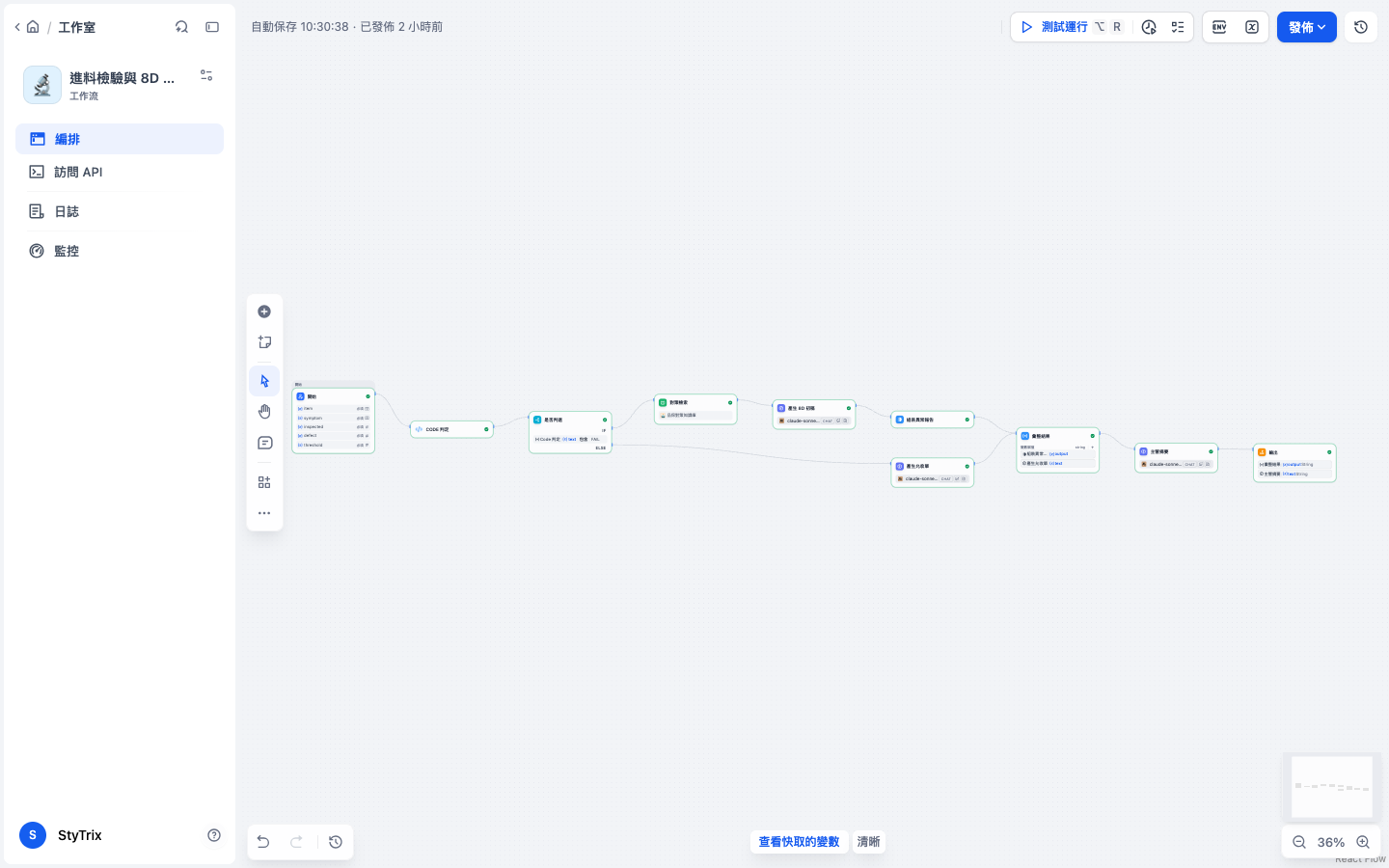The width and height of the screenshot is (1389, 868).
Task: Switch to hand pan mode
Action: 264,412
